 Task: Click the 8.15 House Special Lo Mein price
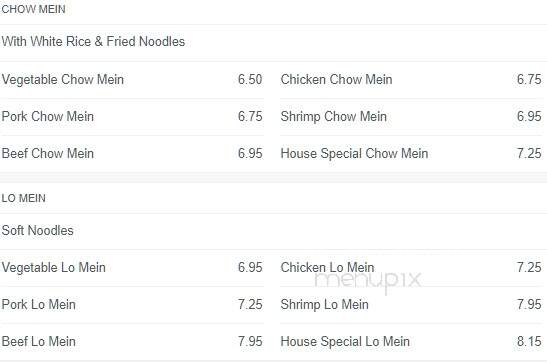click(x=529, y=341)
